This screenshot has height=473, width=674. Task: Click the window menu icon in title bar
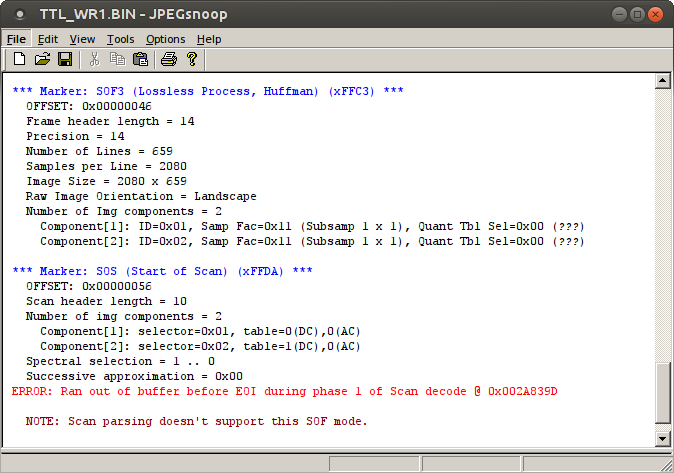(x=19, y=15)
